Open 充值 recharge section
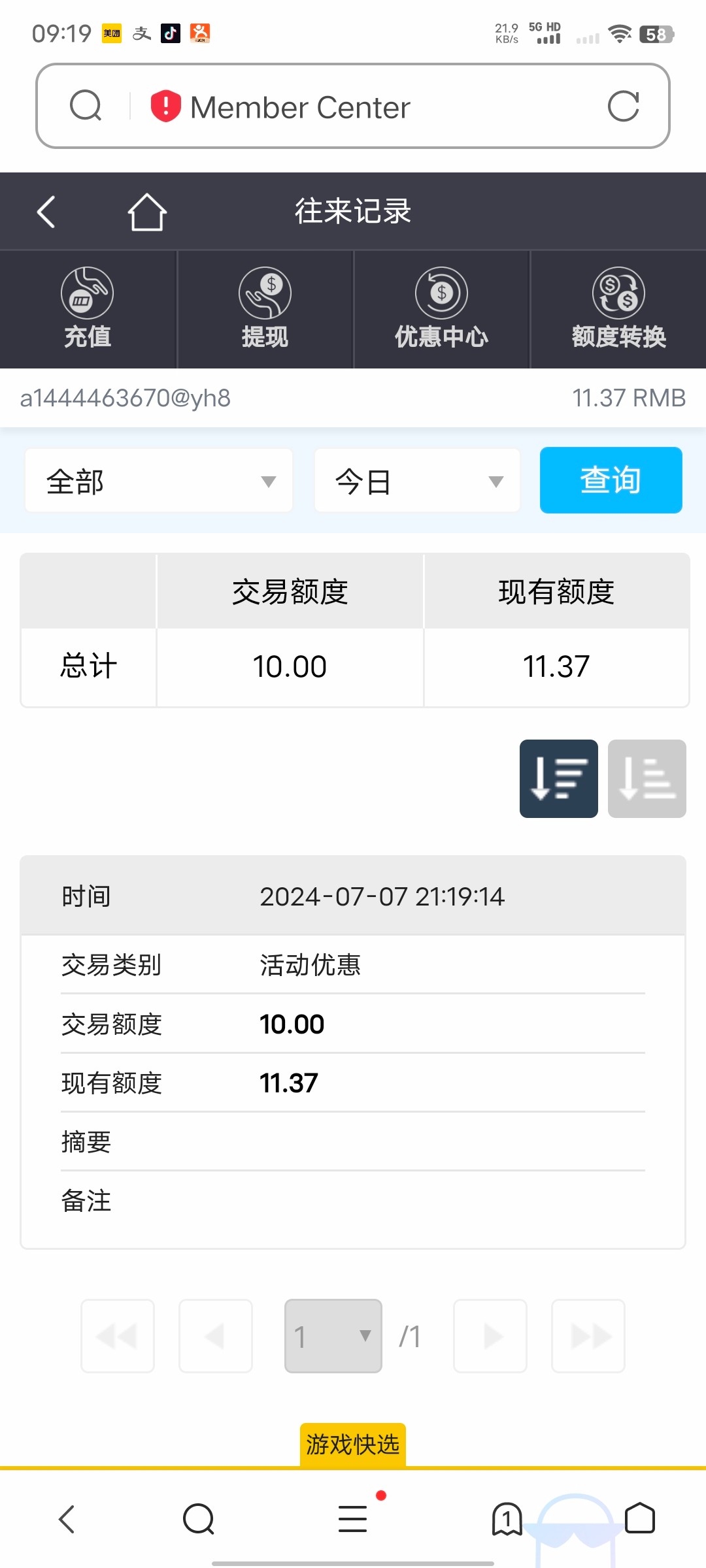 click(x=88, y=309)
